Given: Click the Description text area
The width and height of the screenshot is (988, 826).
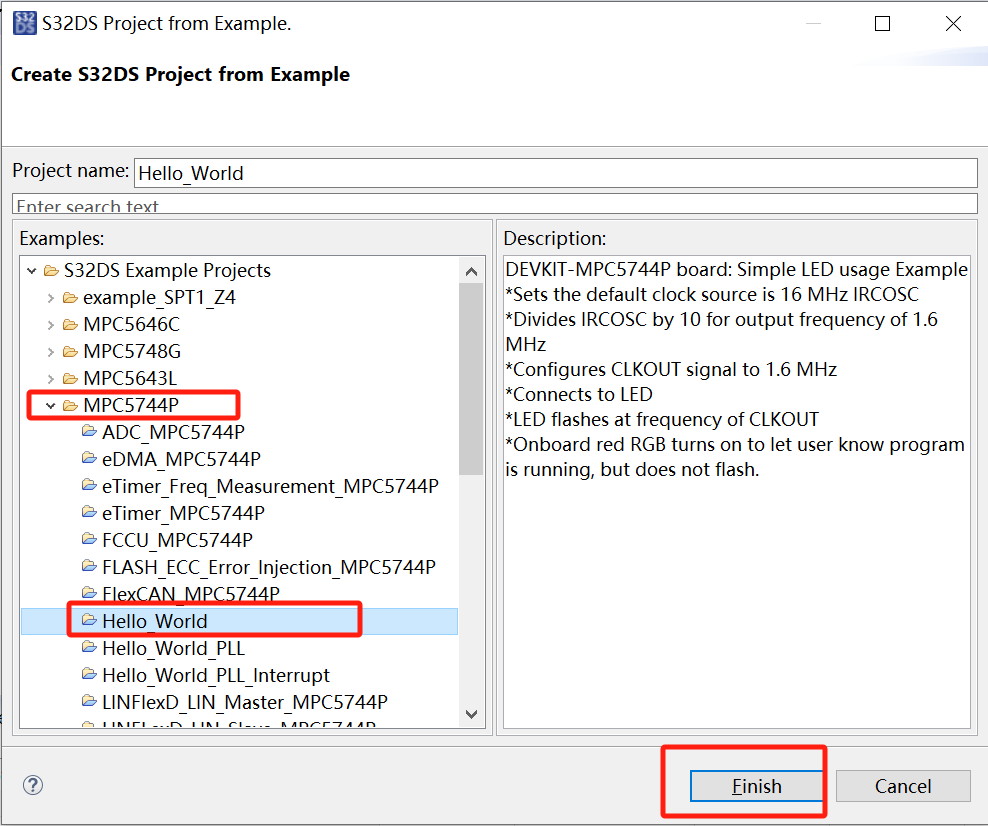Looking at the screenshot, I should 737,491.
